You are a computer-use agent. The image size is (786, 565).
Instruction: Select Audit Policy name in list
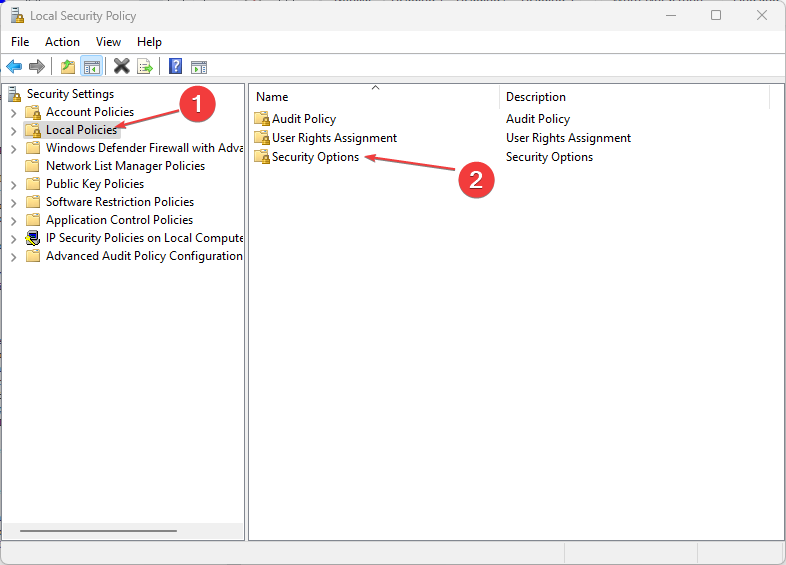pos(304,119)
